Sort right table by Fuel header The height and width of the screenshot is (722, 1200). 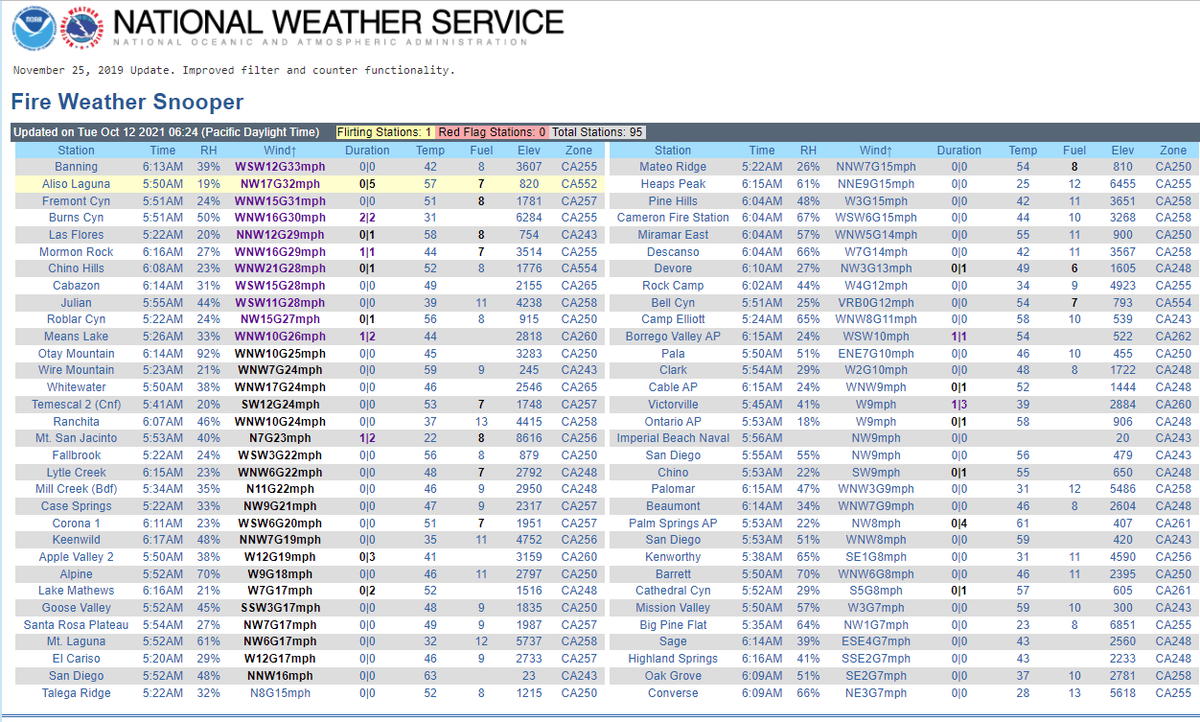[1074, 150]
